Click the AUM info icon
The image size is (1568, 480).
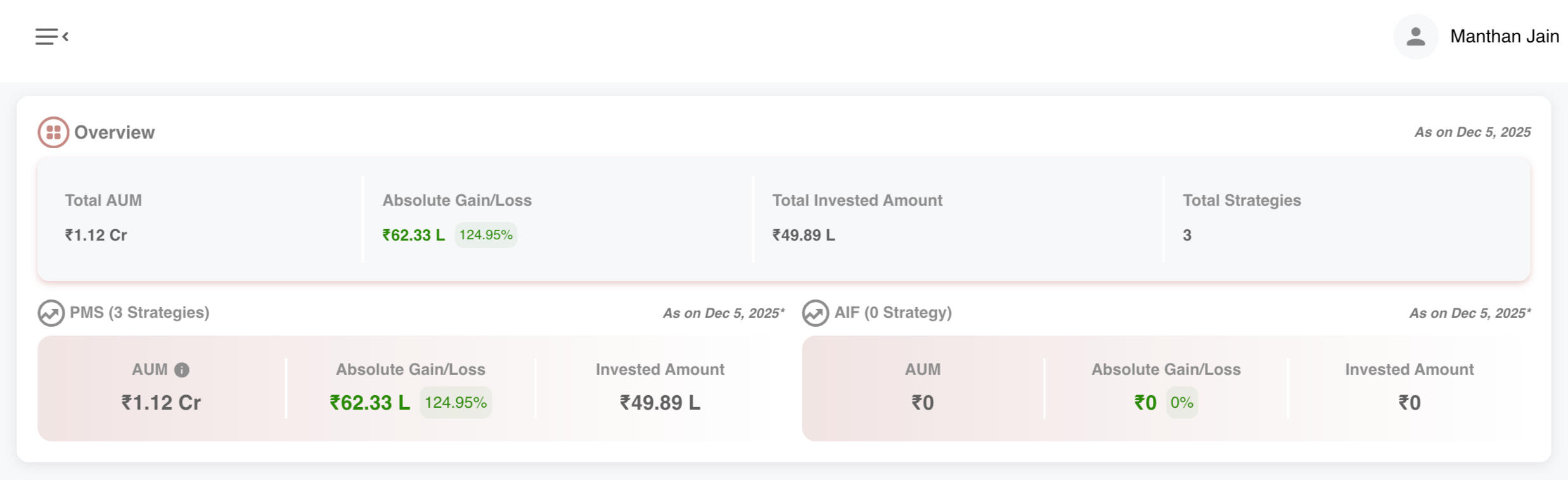pyautogui.click(x=182, y=370)
